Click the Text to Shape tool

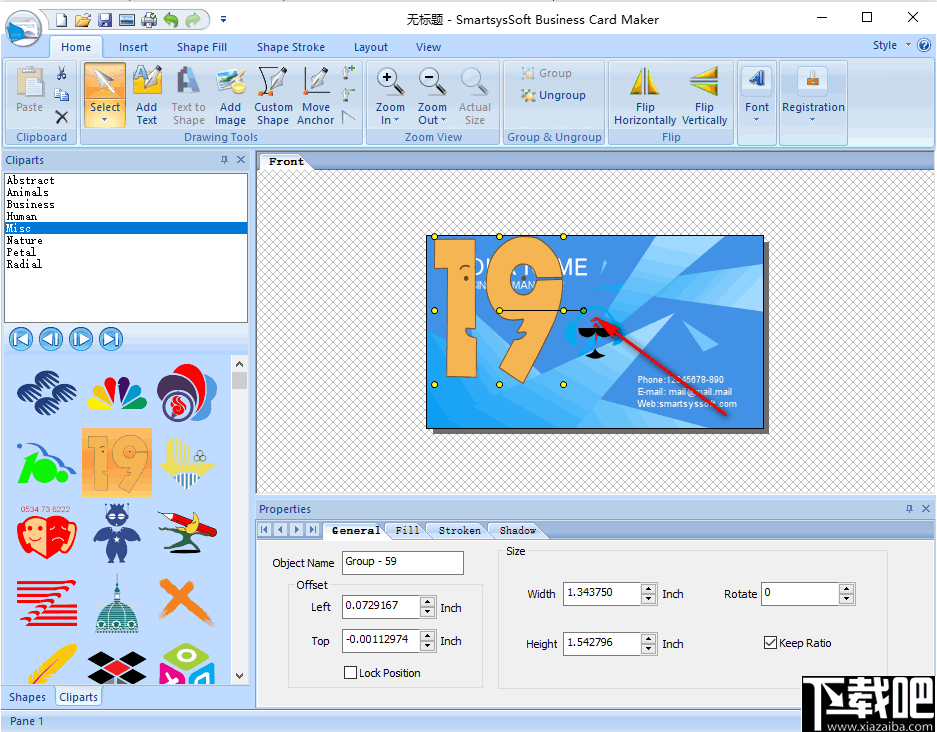(x=188, y=95)
